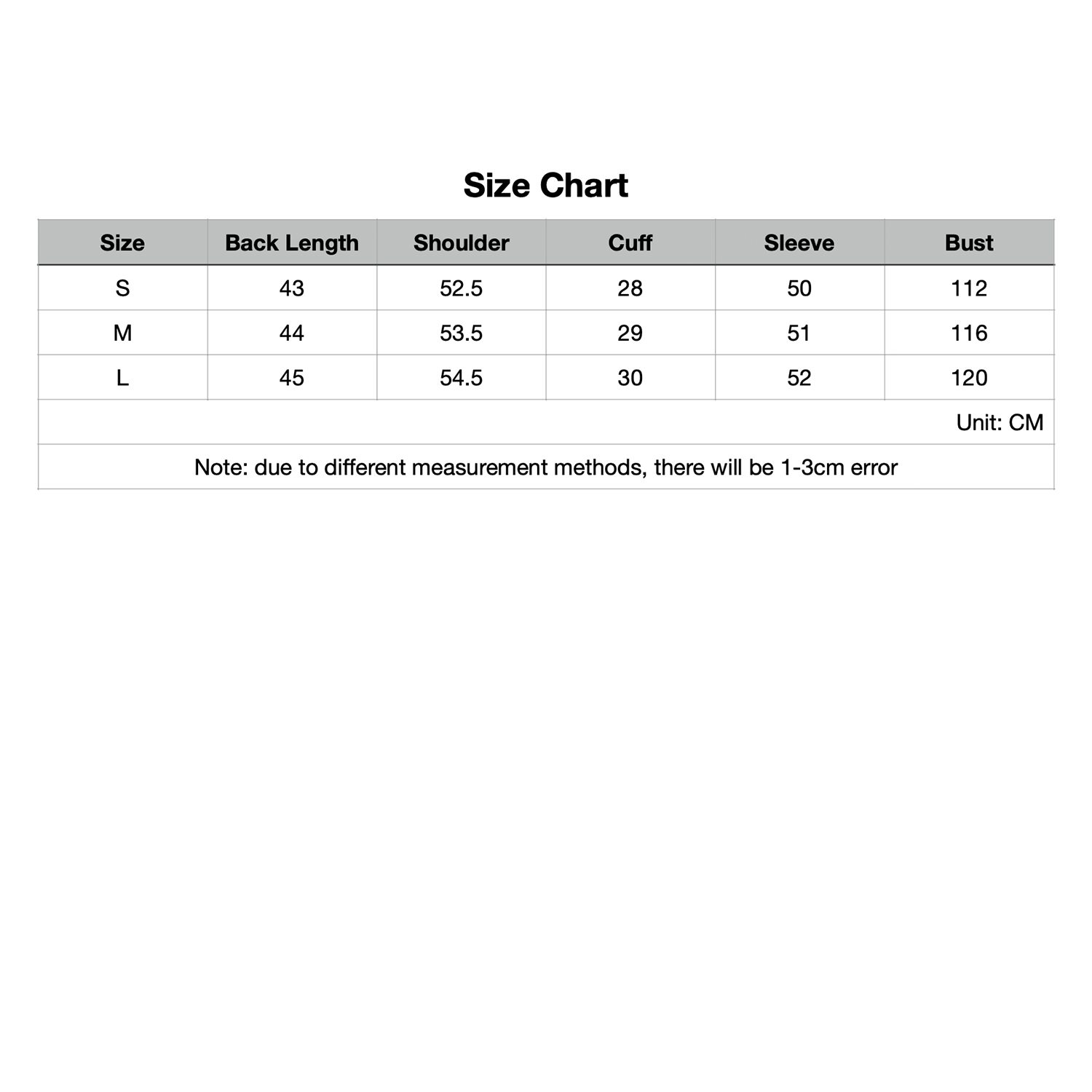Select the Unit: CM label

pyautogui.click(x=999, y=422)
